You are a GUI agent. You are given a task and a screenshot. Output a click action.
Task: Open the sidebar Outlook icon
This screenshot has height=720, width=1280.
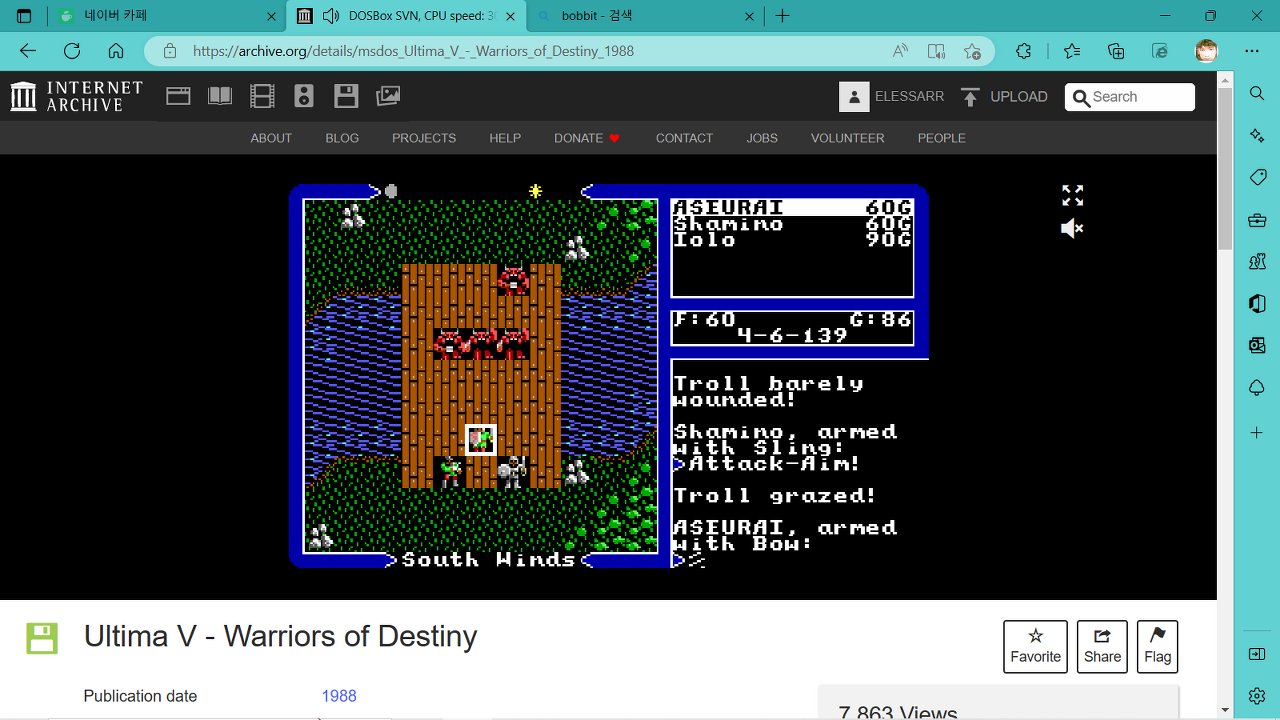1257,346
